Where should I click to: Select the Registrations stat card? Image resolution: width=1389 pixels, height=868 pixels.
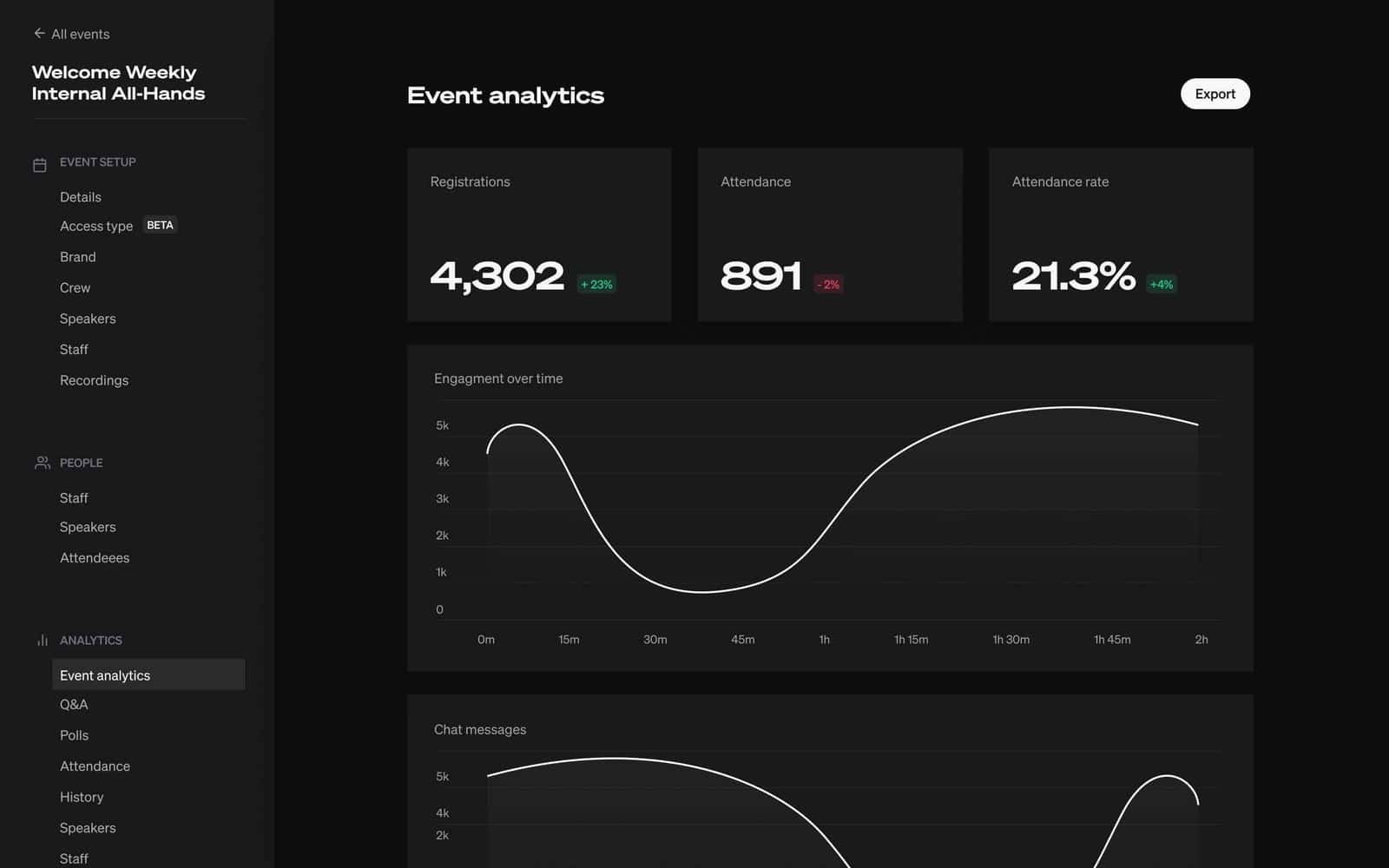click(538, 234)
